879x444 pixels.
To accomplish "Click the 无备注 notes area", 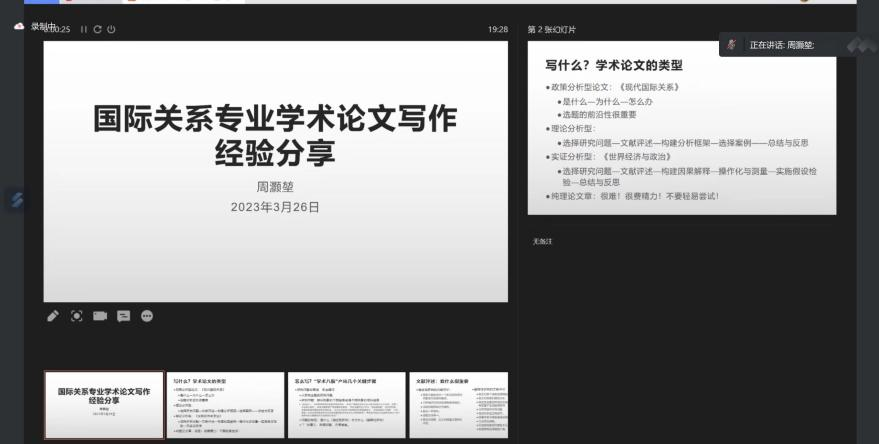I will click(x=542, y=241).
